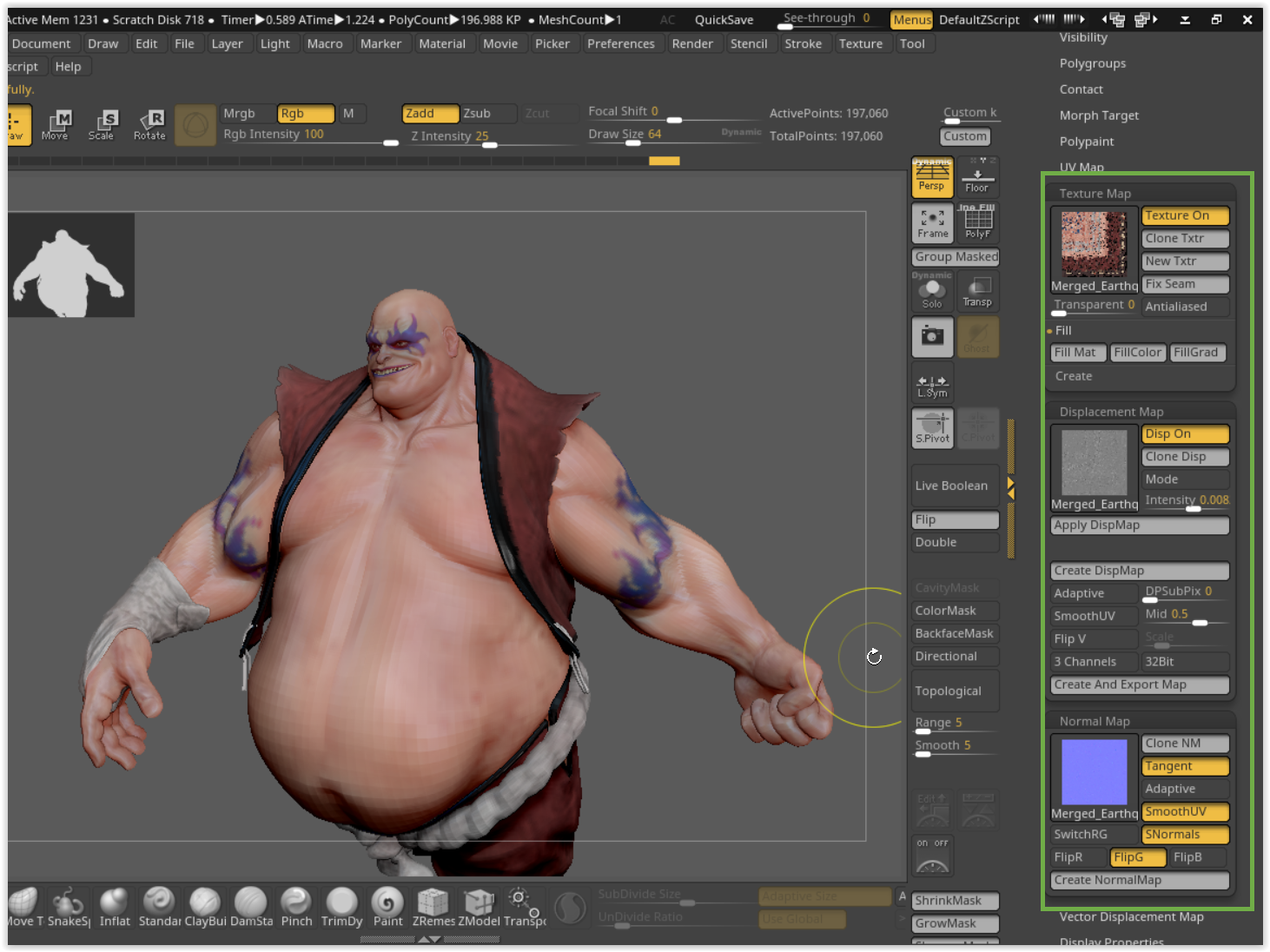Enable Solo mode icon
Image resolution: width=1270 pixels, height=952 pixels.
click(932, 291)
